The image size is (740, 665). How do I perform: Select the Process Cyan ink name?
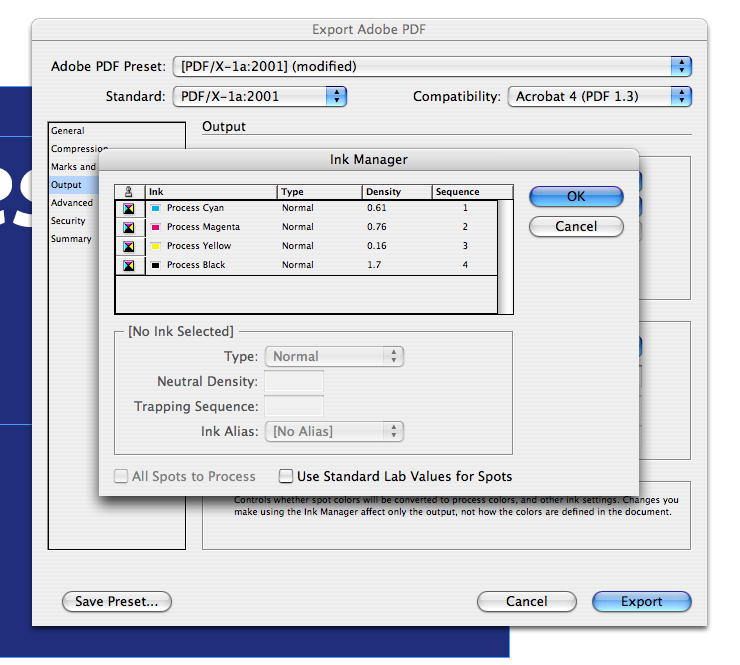[x=195, y=208]
